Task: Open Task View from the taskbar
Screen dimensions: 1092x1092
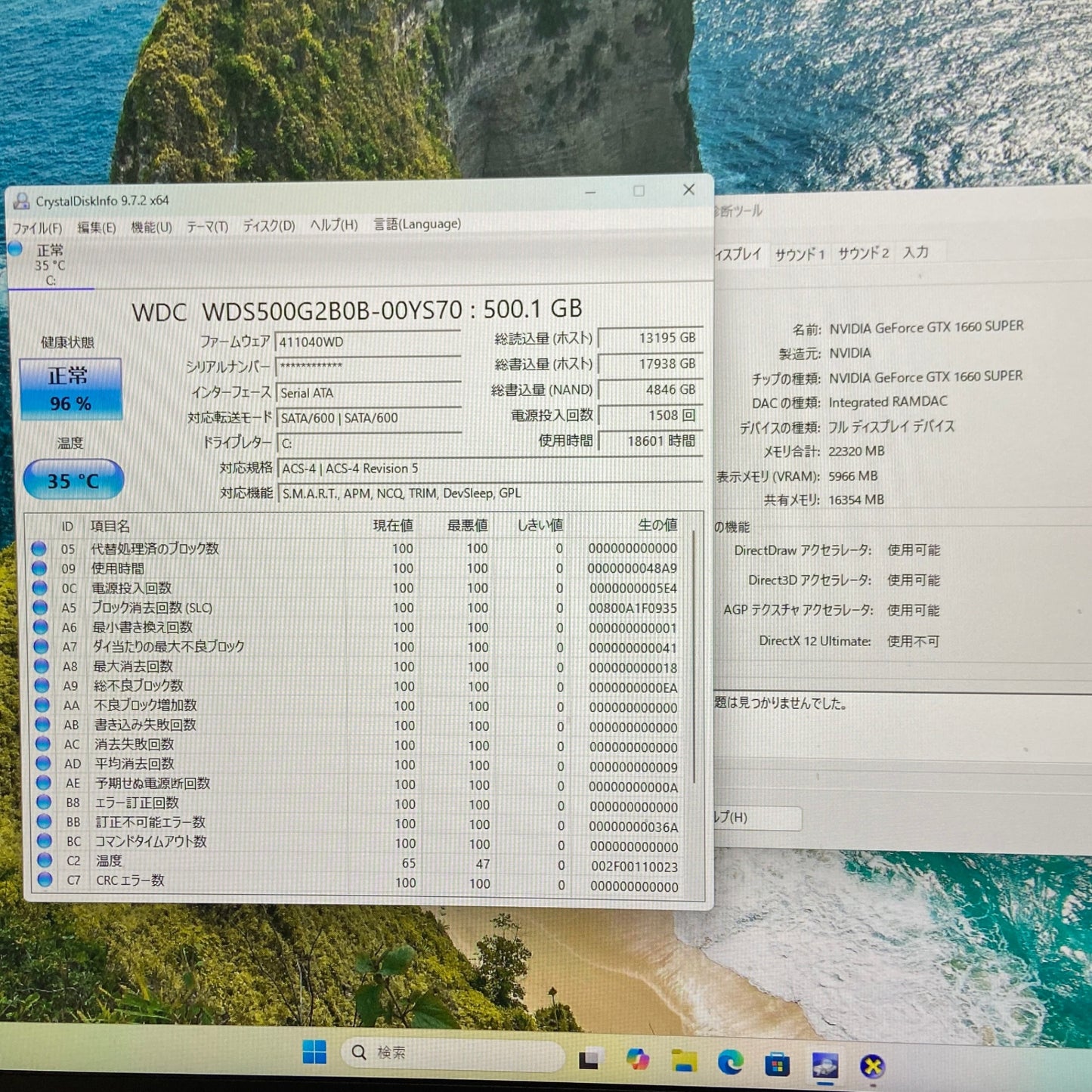Action: [x=591, y=1060]
